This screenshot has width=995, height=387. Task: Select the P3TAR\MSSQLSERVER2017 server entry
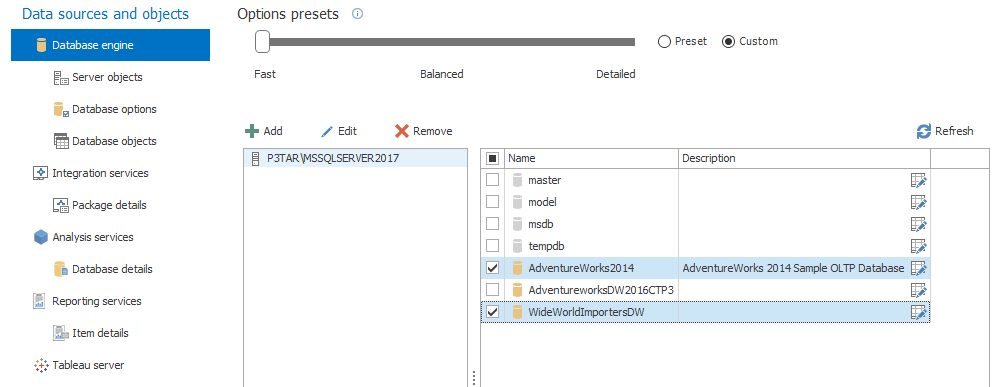(355, 159)
